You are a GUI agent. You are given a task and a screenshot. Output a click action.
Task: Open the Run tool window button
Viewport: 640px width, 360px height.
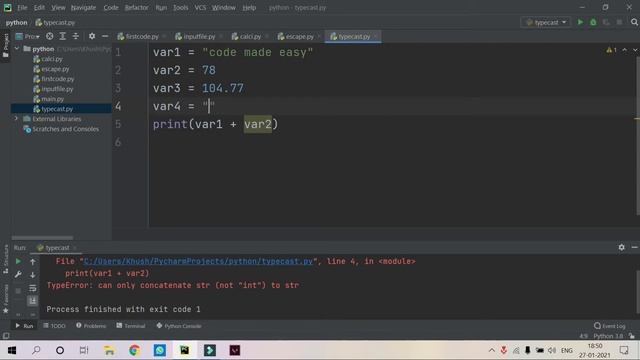click(x=24, y=326)
